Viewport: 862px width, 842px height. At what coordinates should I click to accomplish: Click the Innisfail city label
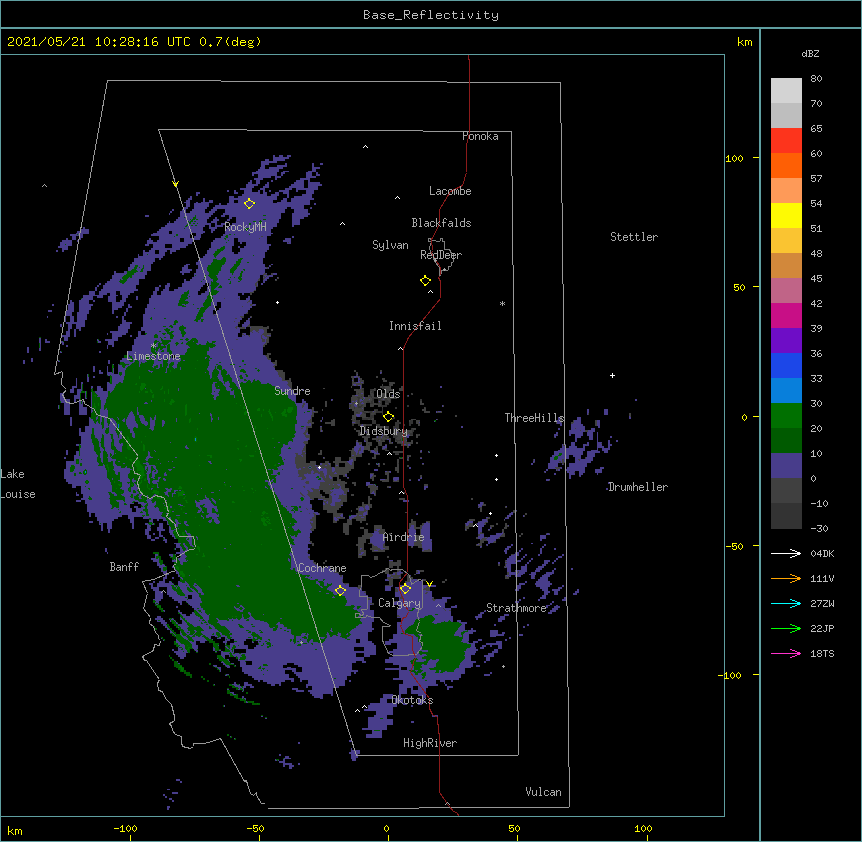(x=415, y=326)
